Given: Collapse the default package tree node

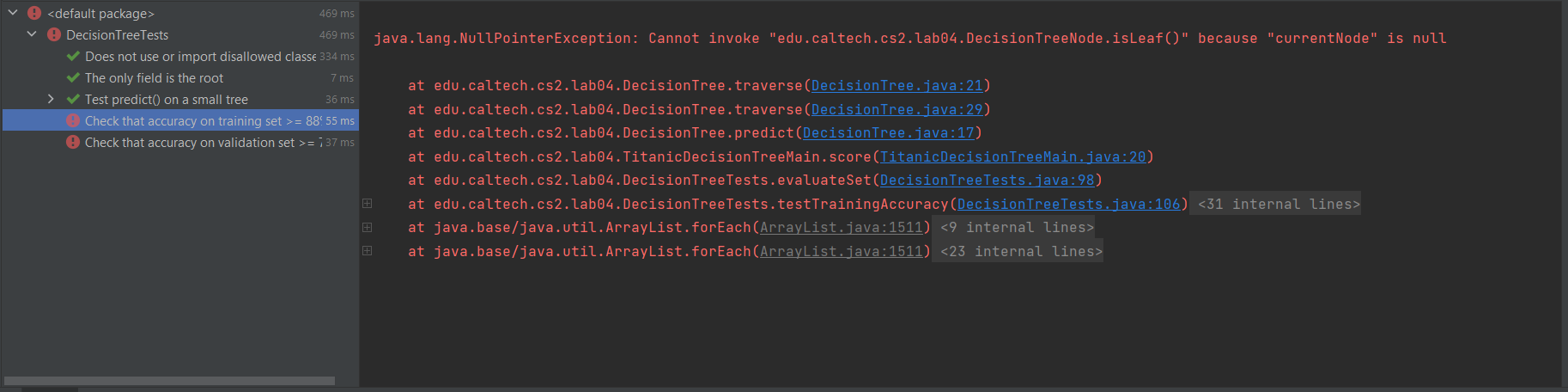Looking at the screenshot, I should 13,13.
